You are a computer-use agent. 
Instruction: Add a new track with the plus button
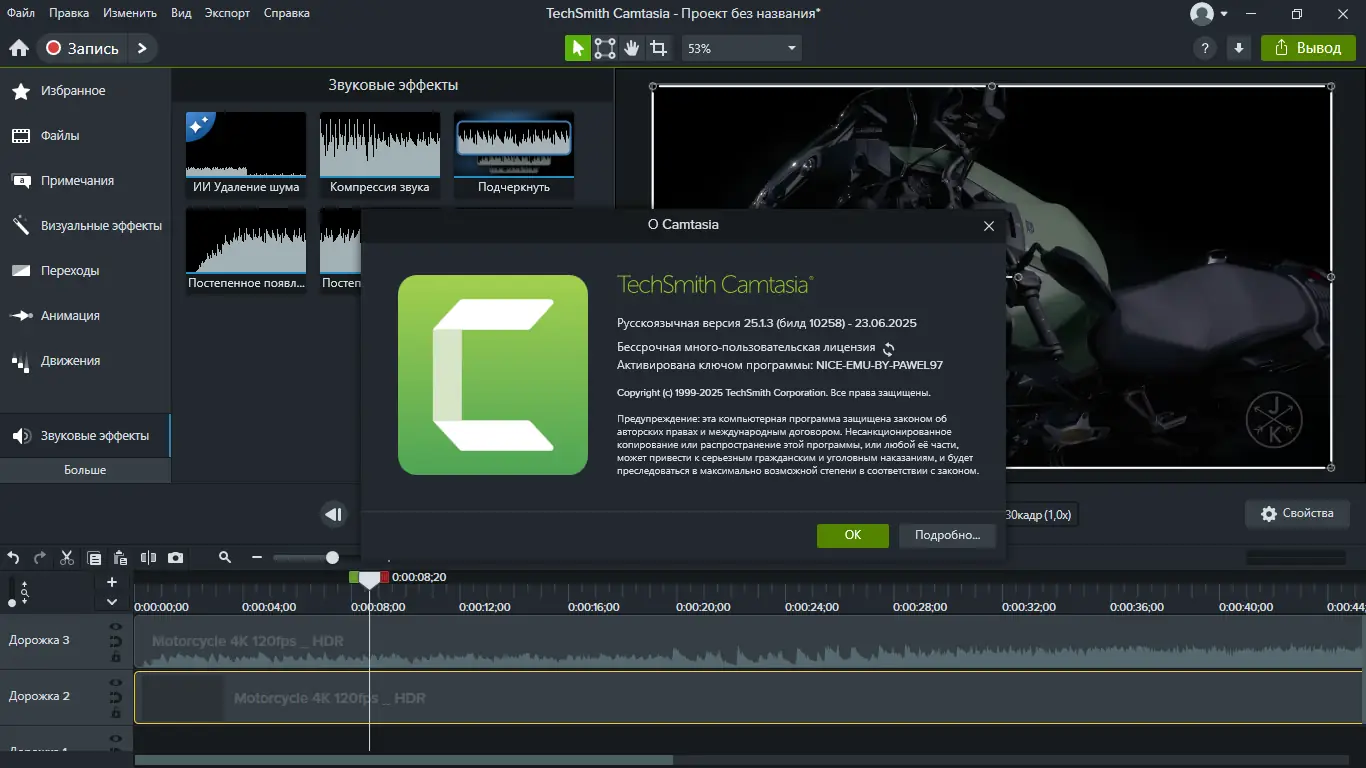[x=112, y=582]
